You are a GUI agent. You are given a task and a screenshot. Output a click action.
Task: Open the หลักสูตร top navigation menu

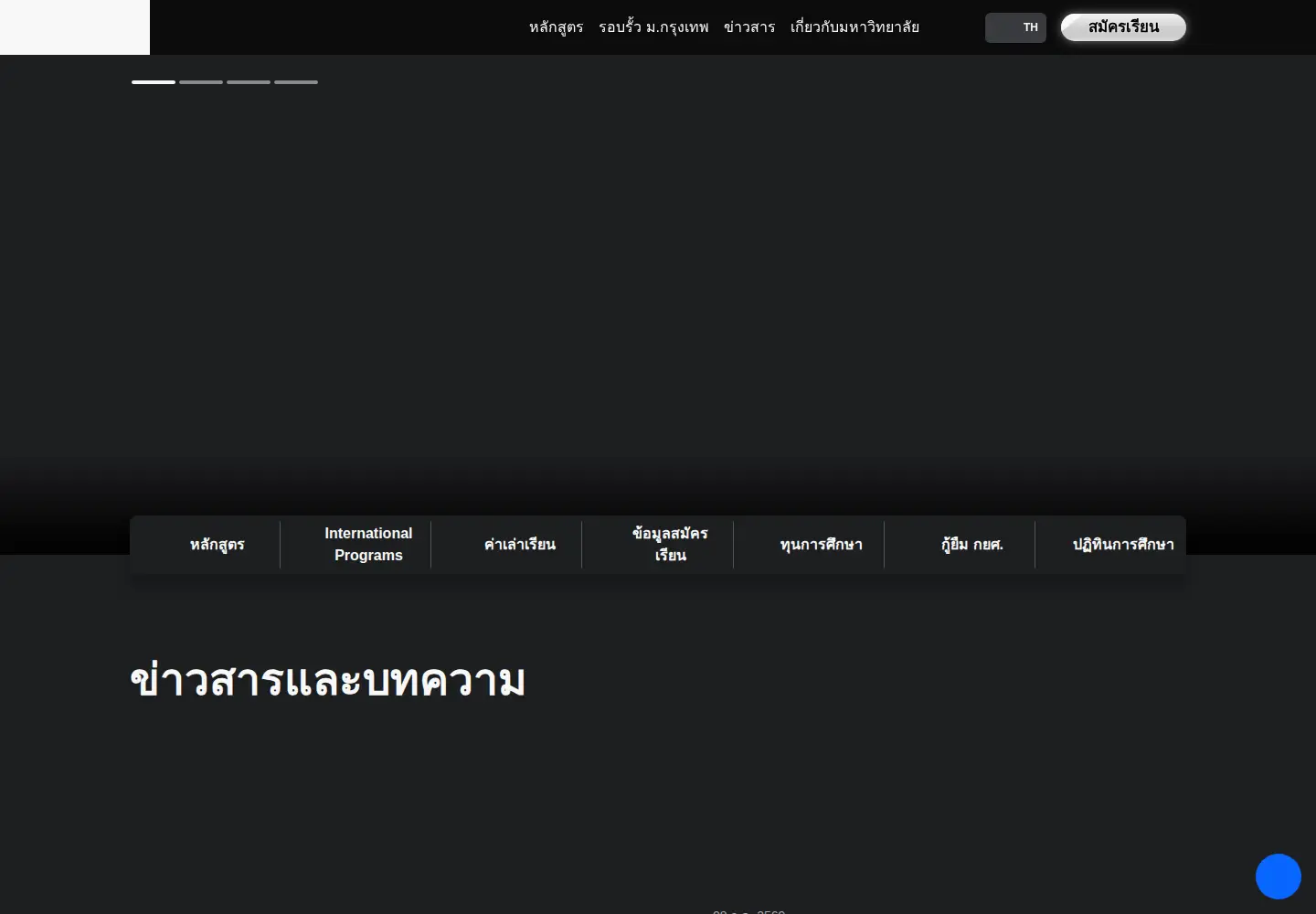556,27
